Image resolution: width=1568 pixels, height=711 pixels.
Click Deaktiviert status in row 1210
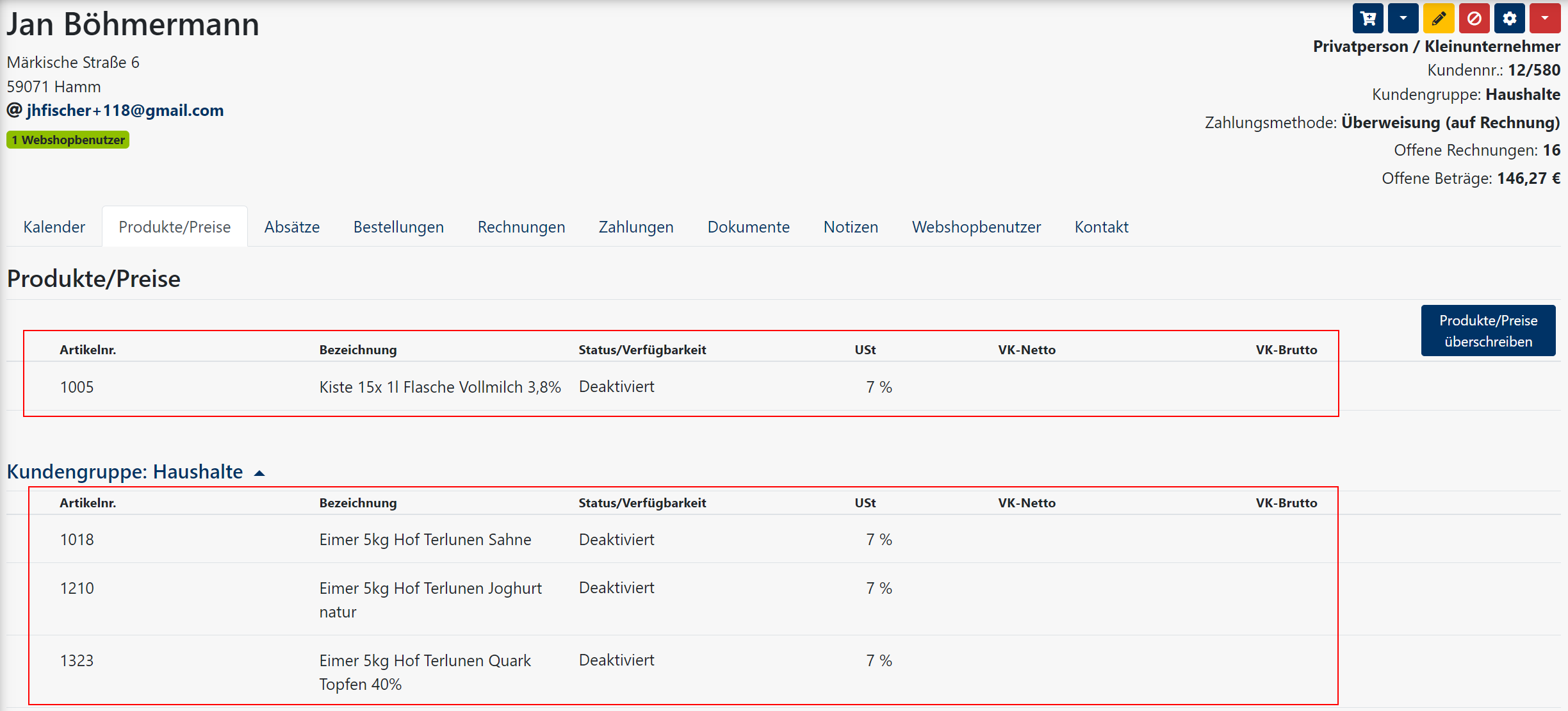617,587
